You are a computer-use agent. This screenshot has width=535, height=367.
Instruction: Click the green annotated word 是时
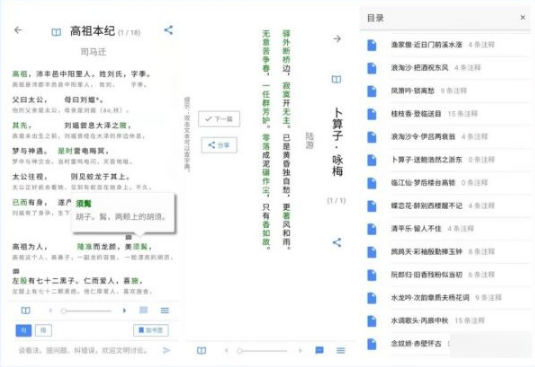click(x=66, y=151)
